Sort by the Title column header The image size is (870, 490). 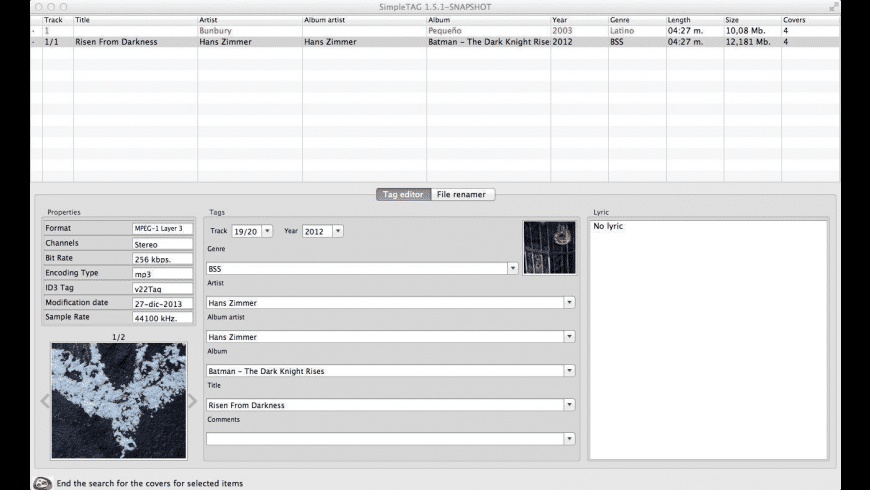click(135, 20)
